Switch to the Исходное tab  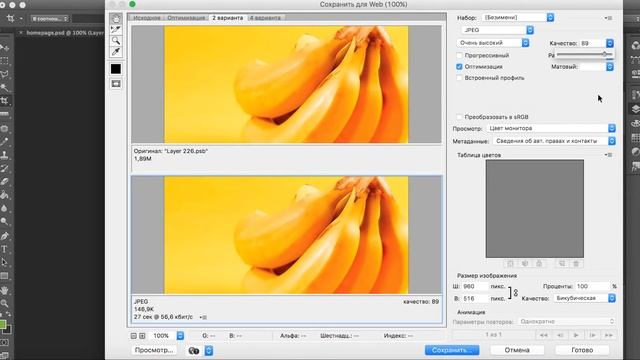(147, 18)
